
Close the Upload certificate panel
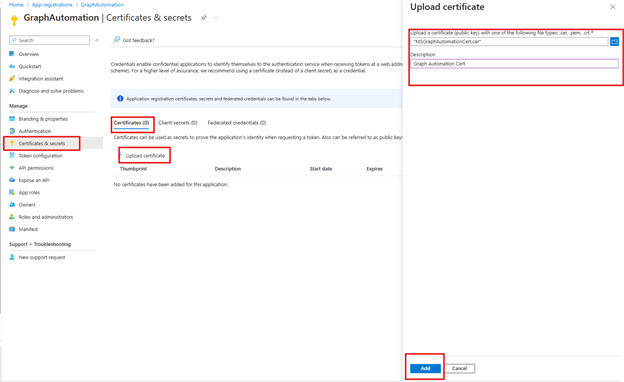[613, 7]
